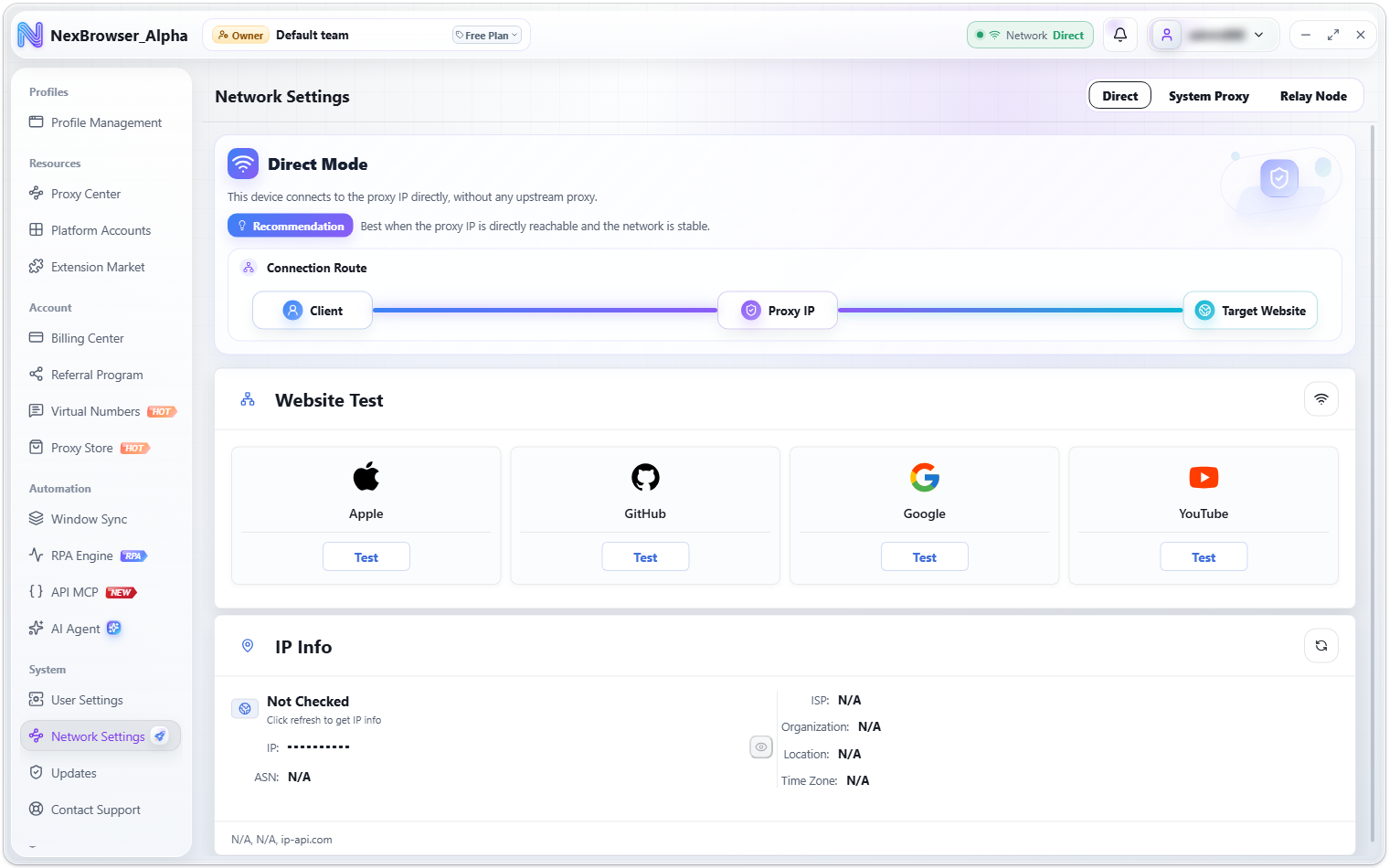This screenshot has width=1389, height=868.
Task: Click the main panel vertical scrollbar
Action: click(1373, 484)
